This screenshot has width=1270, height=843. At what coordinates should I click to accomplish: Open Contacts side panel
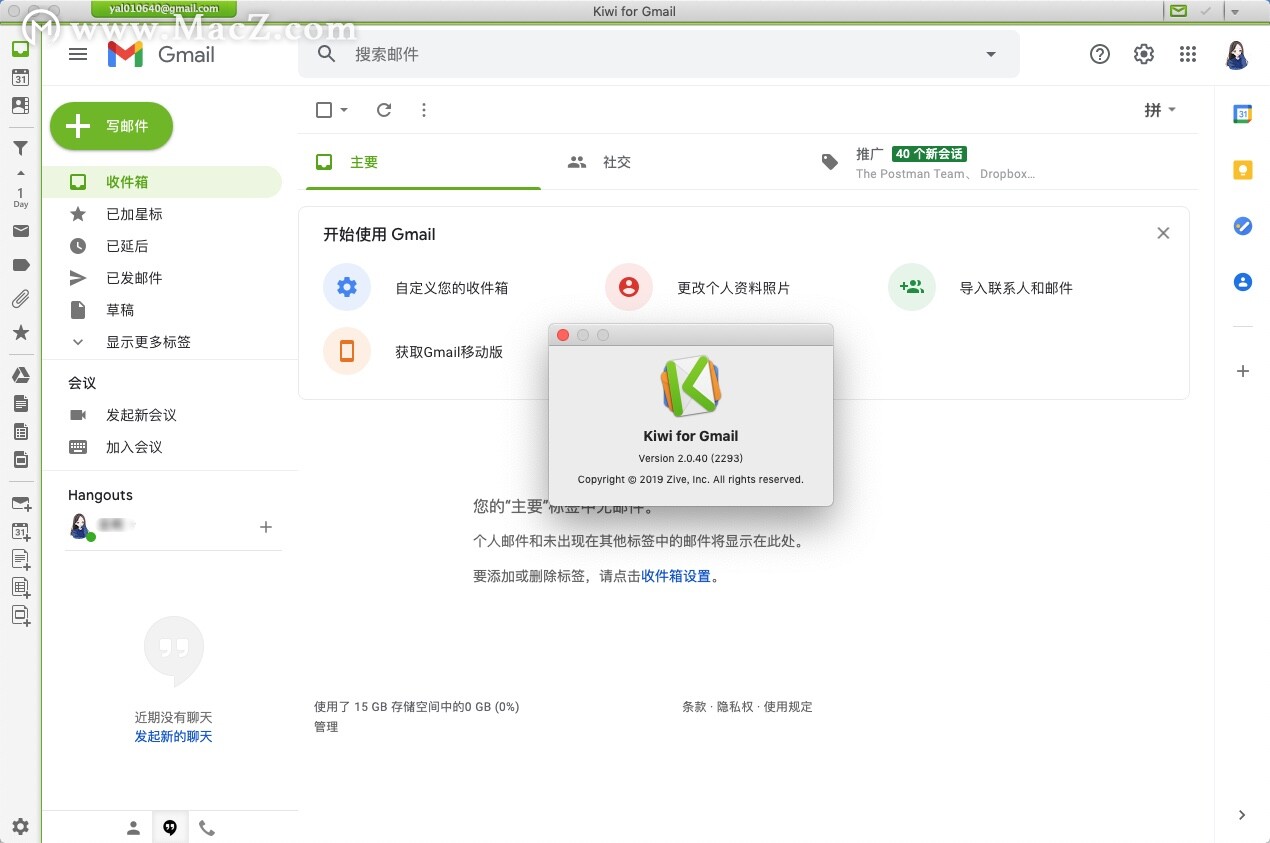point(1242,282)
